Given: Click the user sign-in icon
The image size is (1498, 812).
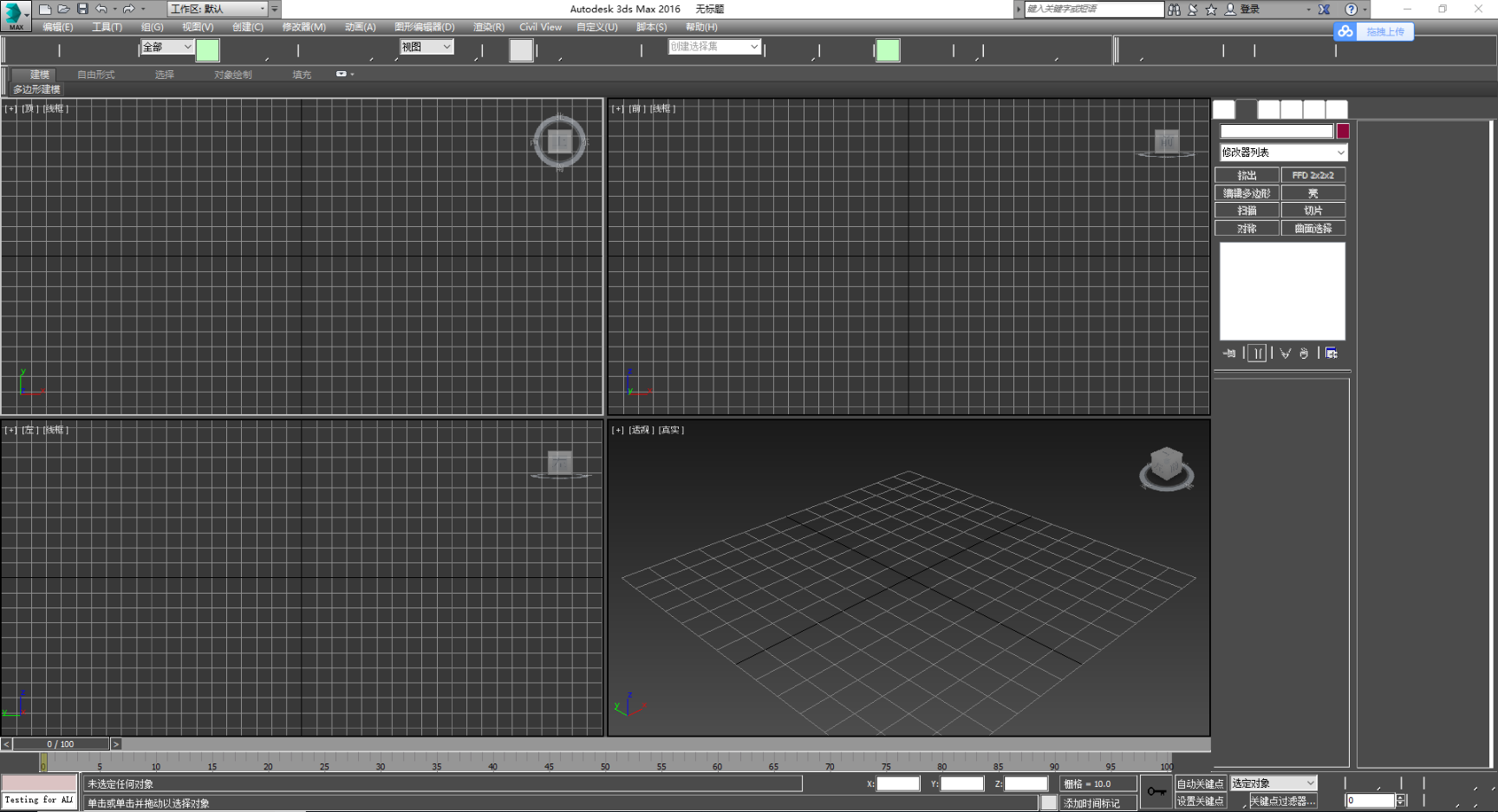Looking at the screenshot, I should click(1230, 10).
